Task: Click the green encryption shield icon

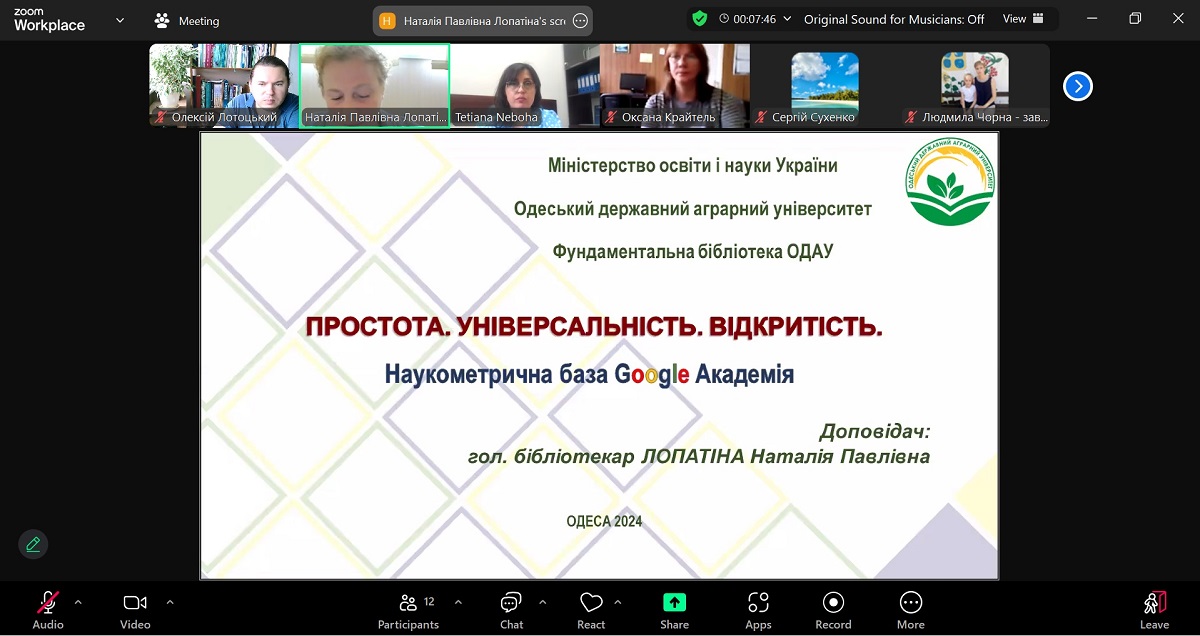Action: pos(699,19)
